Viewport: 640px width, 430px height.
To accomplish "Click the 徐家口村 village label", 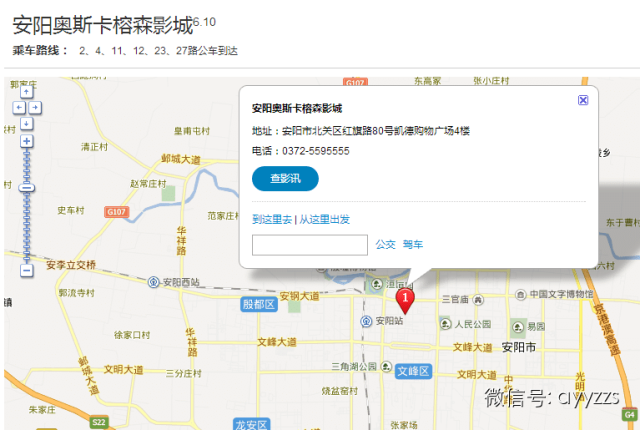I will (x=132, y=335).
